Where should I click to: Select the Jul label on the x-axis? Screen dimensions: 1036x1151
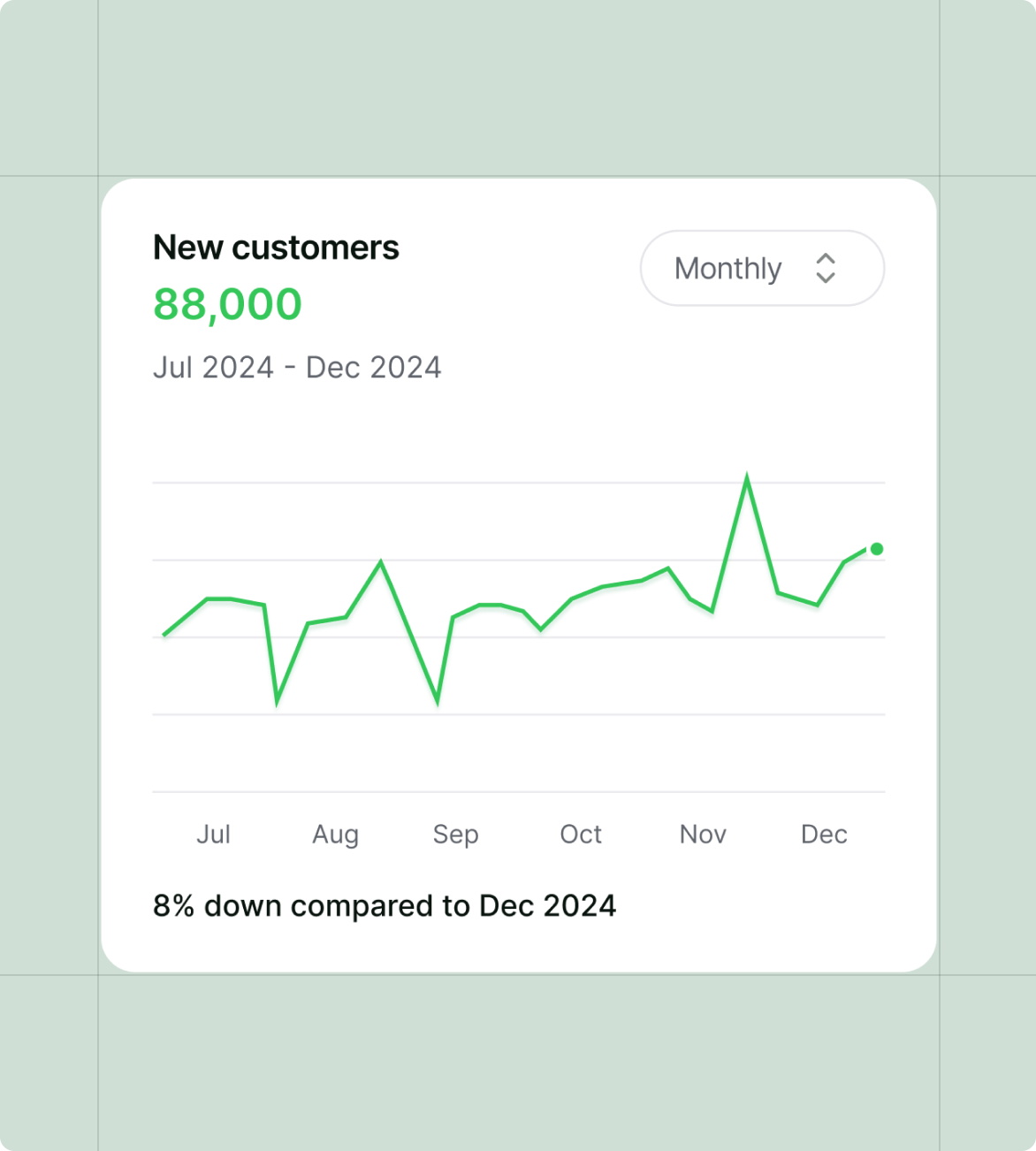tap(213, 834)
